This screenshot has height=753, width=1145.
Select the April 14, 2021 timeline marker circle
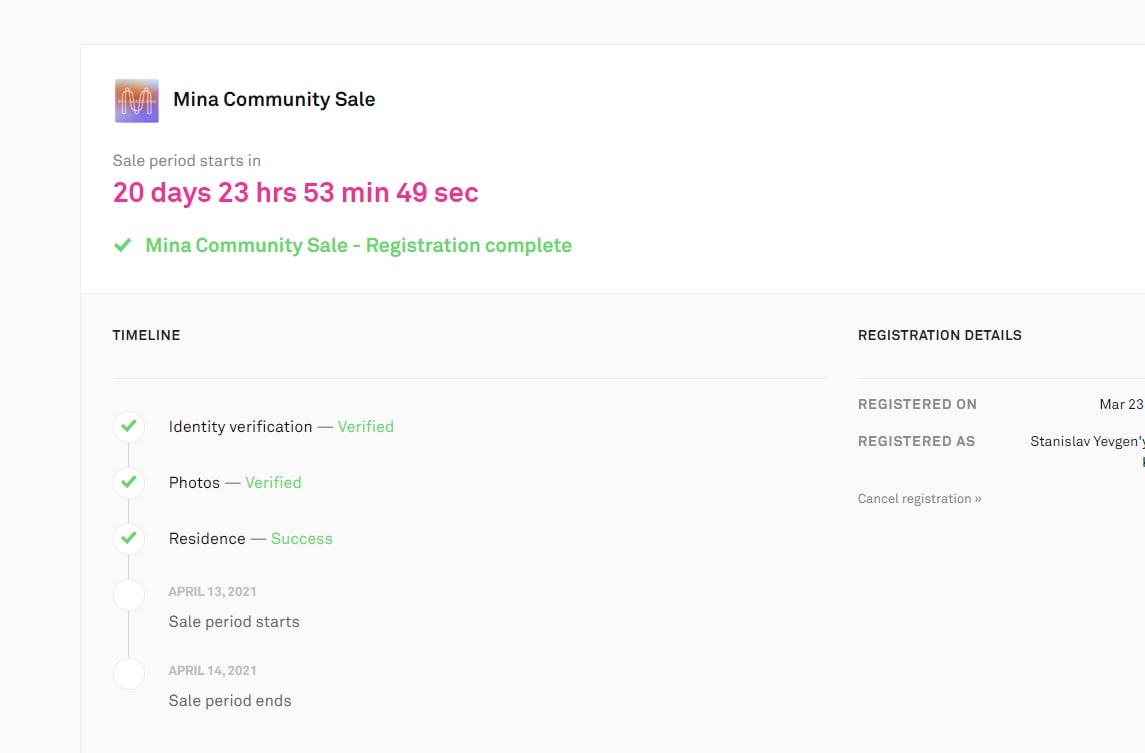pyautogui.click(x=129, y=673)
